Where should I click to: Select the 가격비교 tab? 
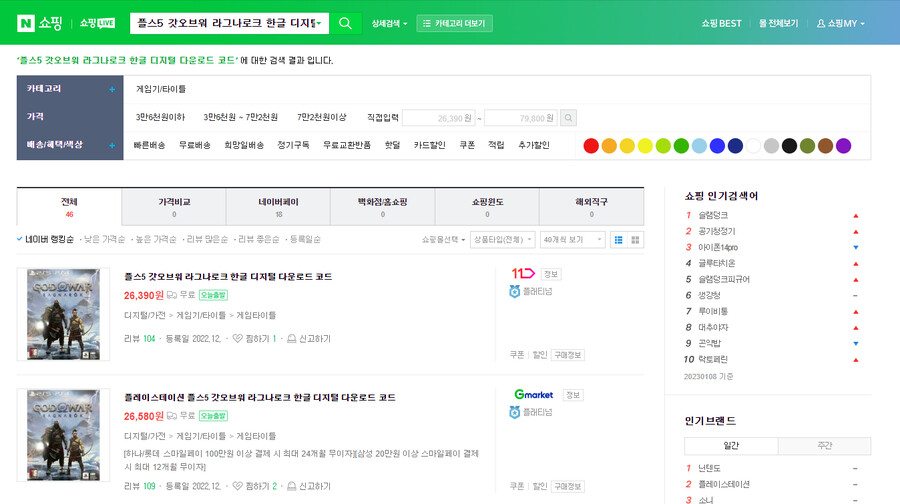pos(174,207)
